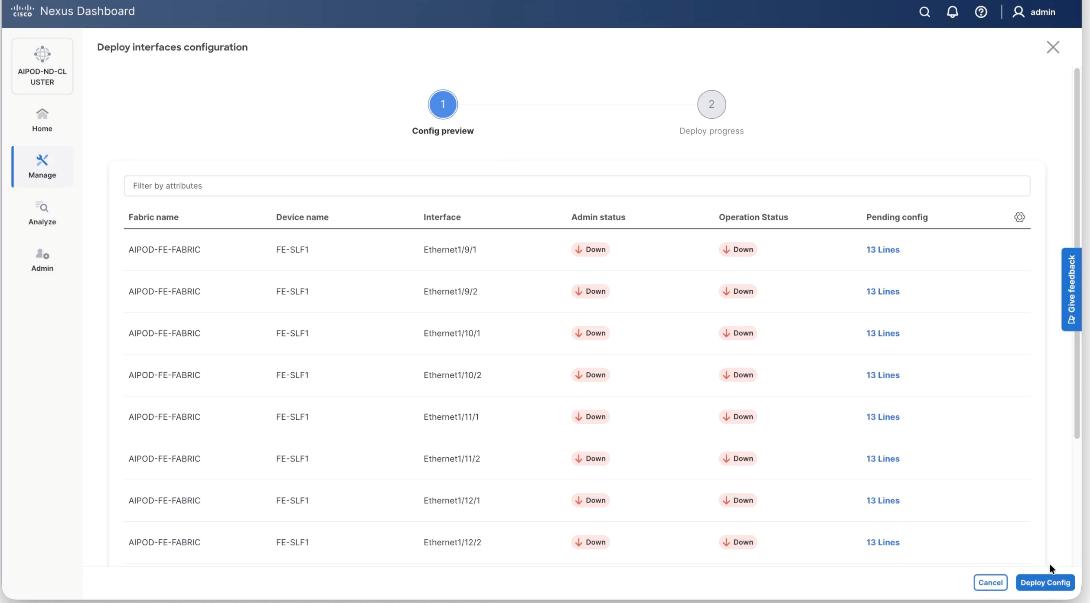This screenshot has width=1090, height=603.
Task: Select the Manage wrench icon in sidebar
Action: click(x=41, y=162)
